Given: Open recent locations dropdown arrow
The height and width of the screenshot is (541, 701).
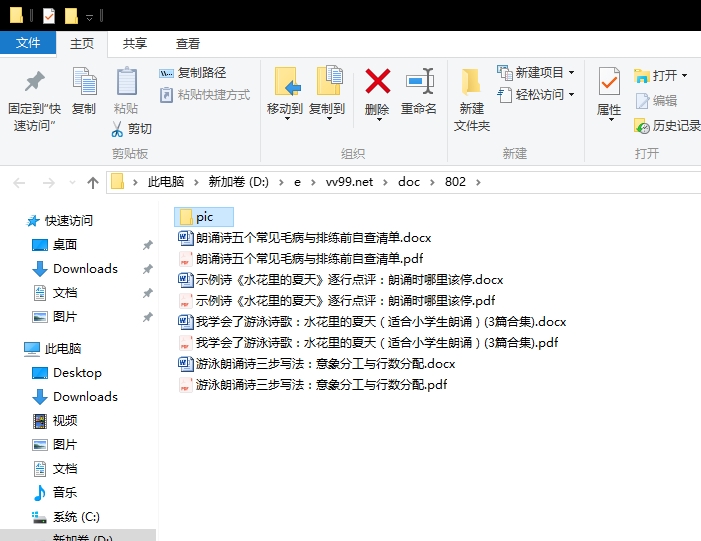Looking at the screenshot, I should 72,182.
